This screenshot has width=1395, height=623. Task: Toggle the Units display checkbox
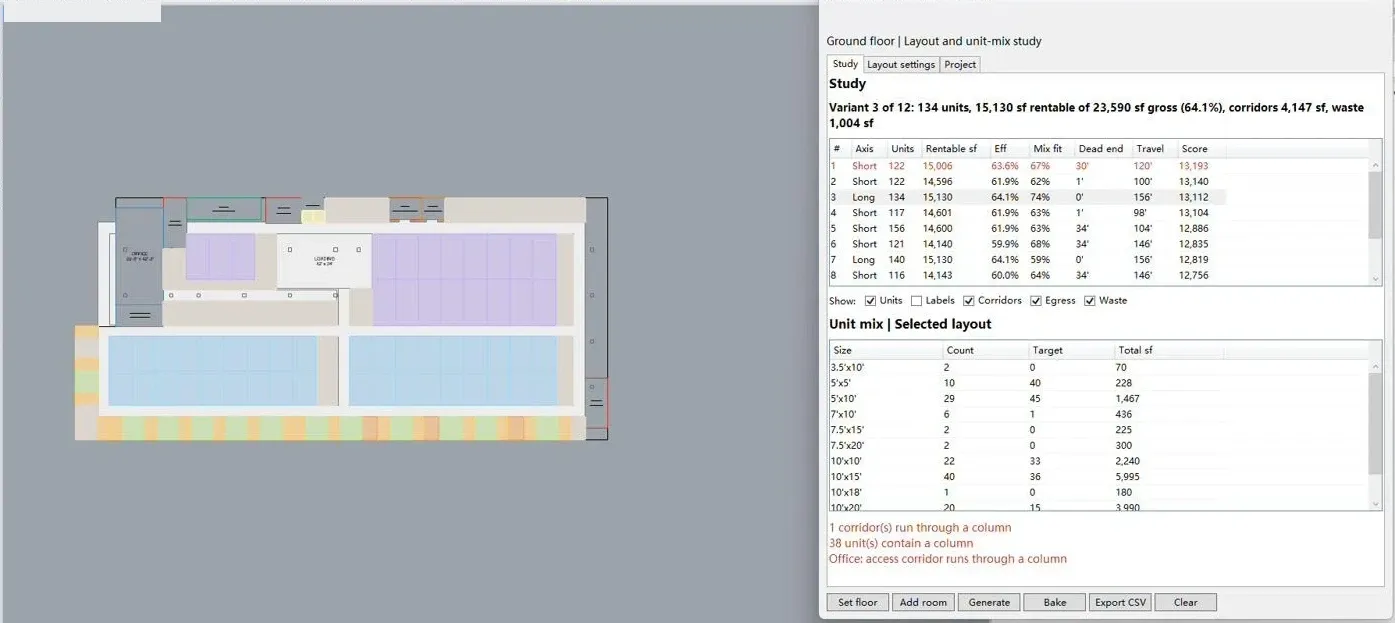(x=870, y=300)
